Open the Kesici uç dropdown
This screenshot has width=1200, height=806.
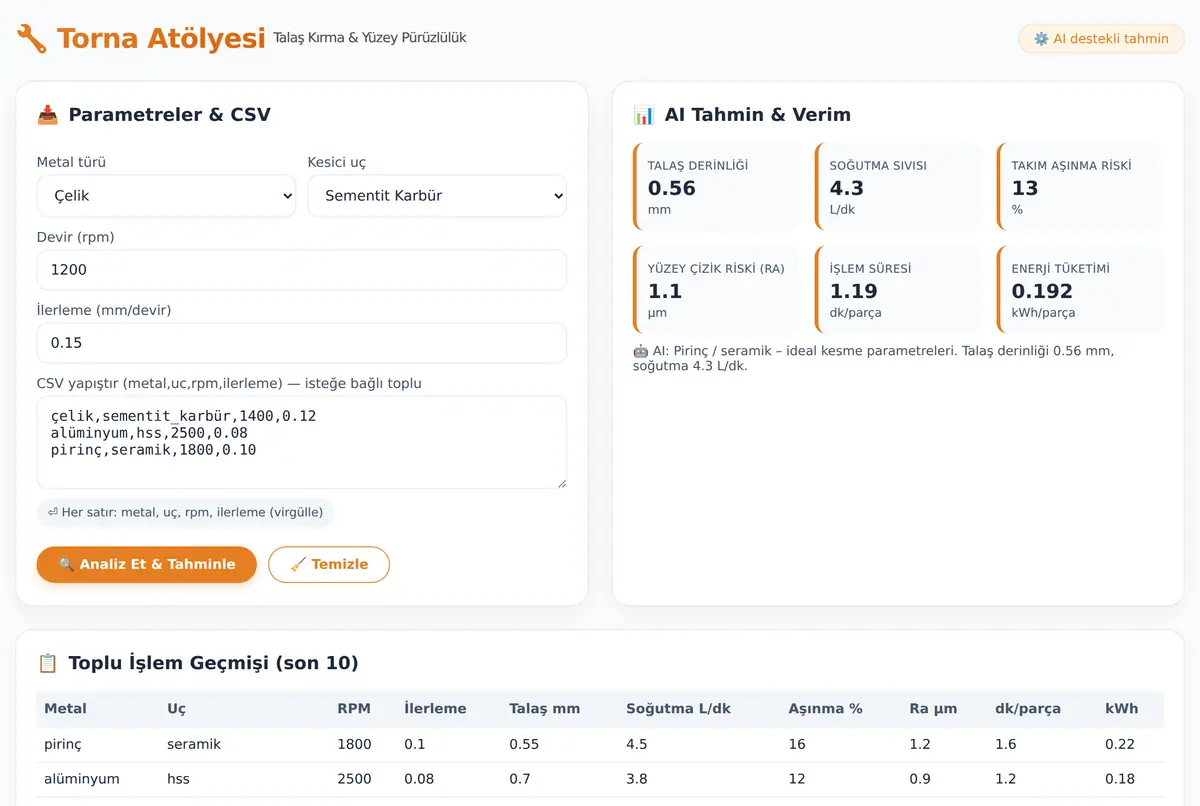coord(437,196)
